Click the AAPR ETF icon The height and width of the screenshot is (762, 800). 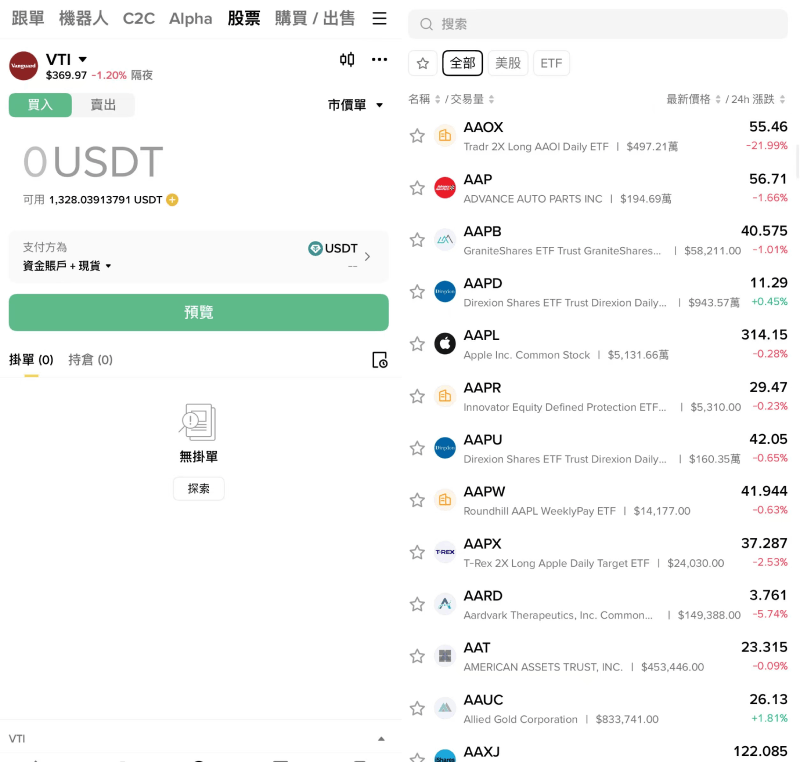[445, 396]
